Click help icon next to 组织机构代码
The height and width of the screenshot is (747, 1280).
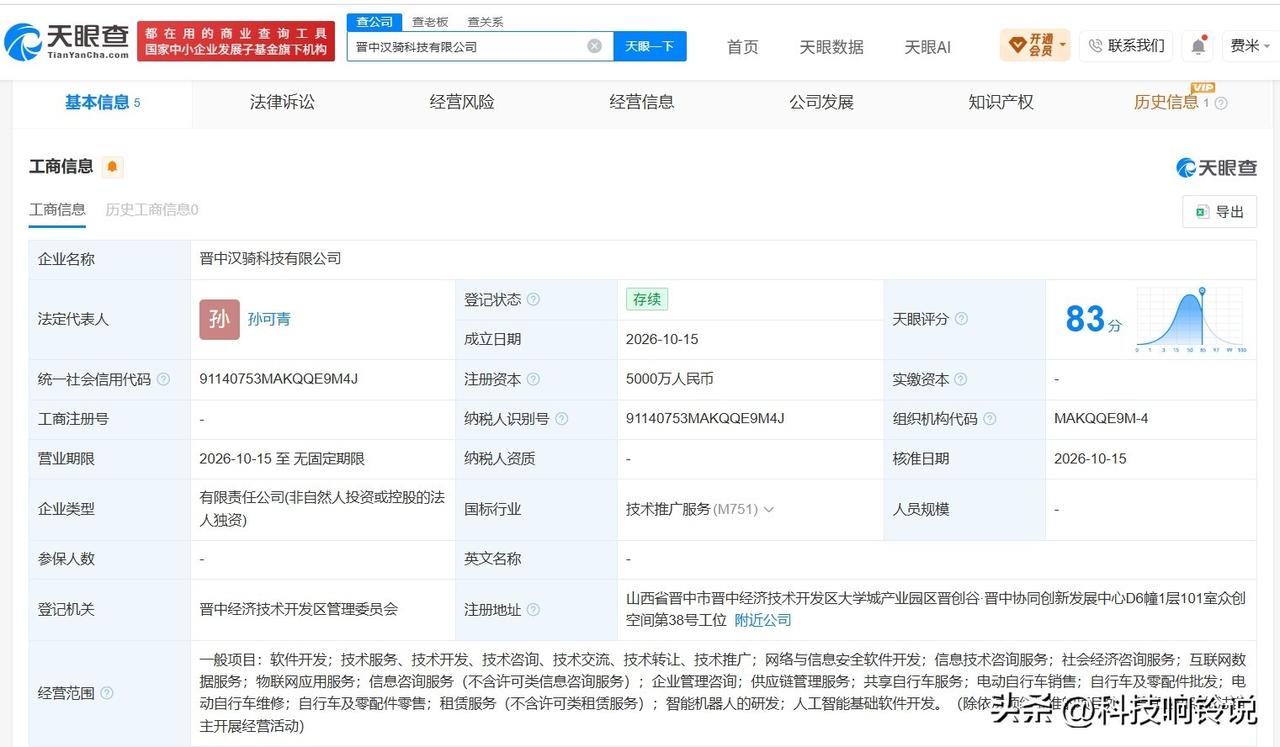click(x=989, y=419)
